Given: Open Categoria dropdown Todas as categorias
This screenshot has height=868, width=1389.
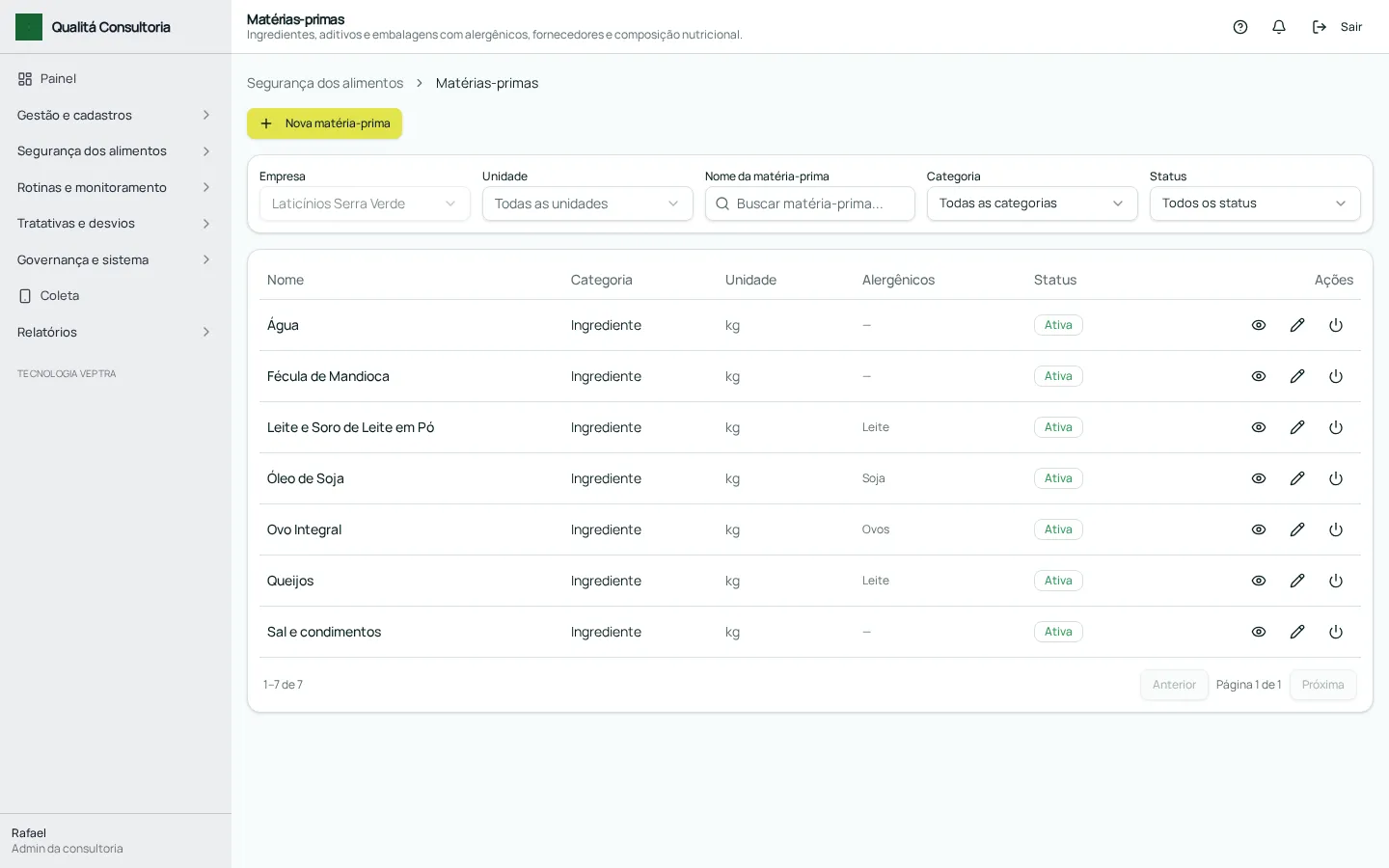Looking at the screenshot, I should click(x=1032, y=203).
